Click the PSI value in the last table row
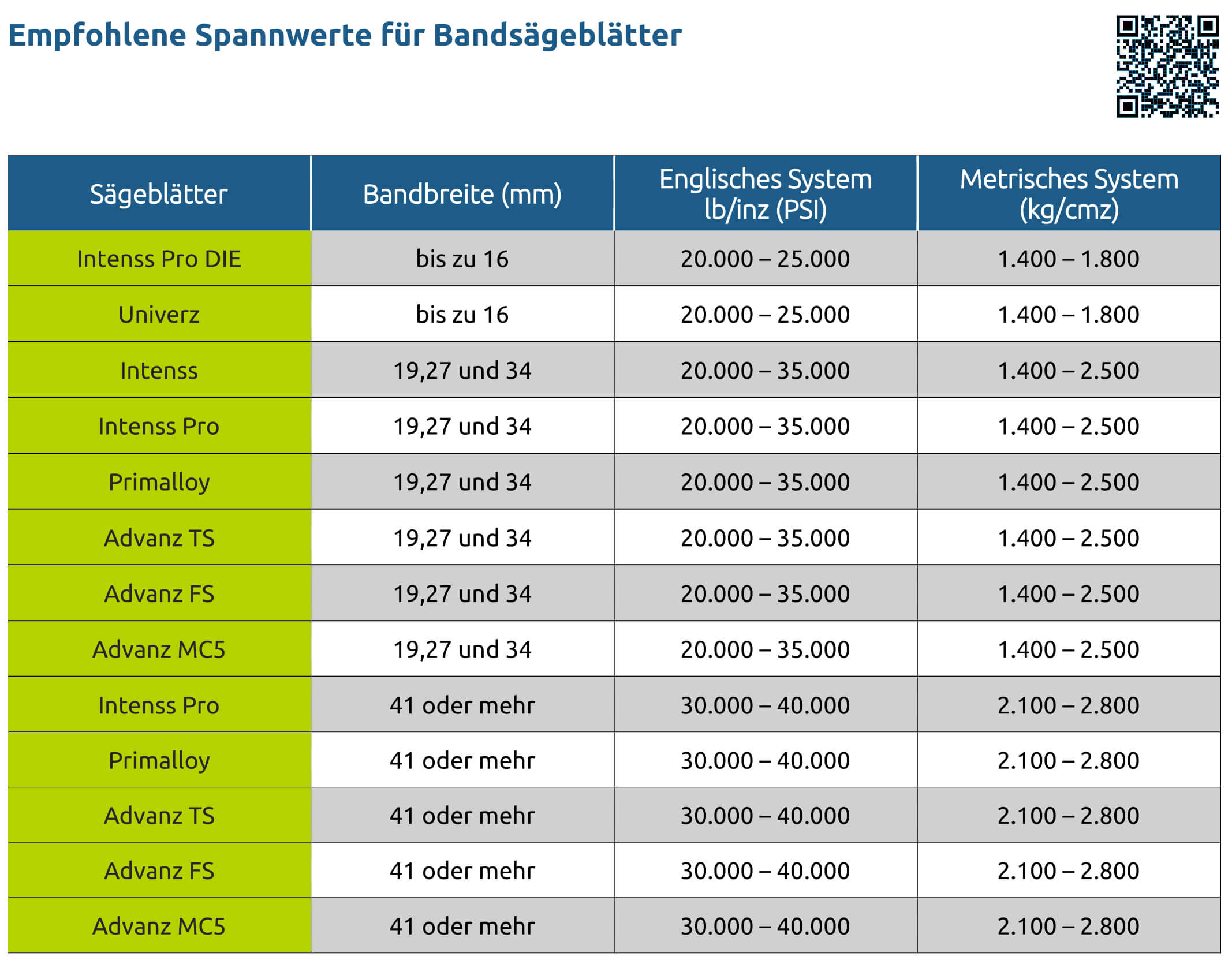This screenshot has height=975, width=1232. (765, 926)
